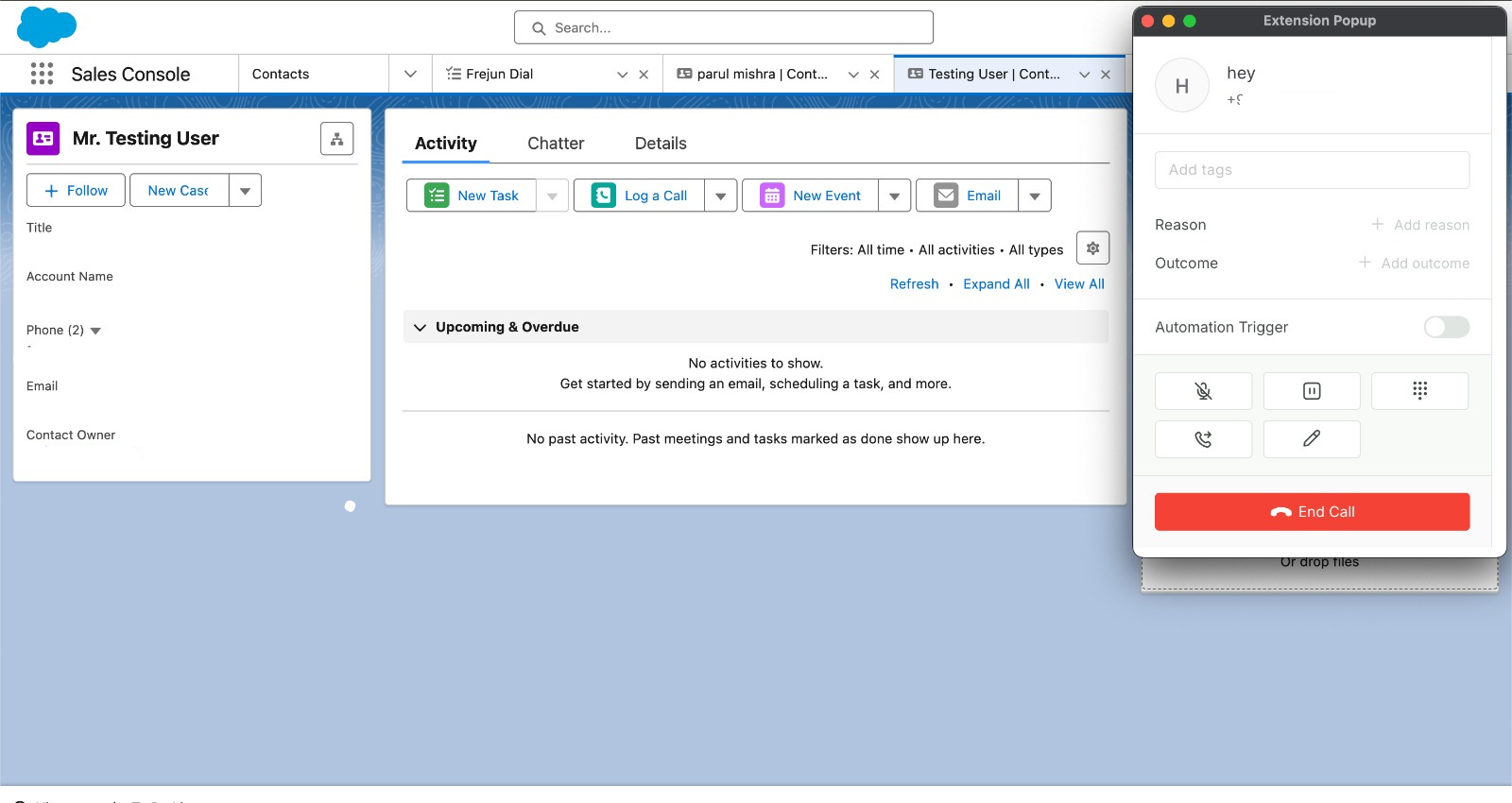The image size is (1512, 803).
Task: Open dropdown beside New Case button
Action: pyautogui.click(x=245, y=191)
